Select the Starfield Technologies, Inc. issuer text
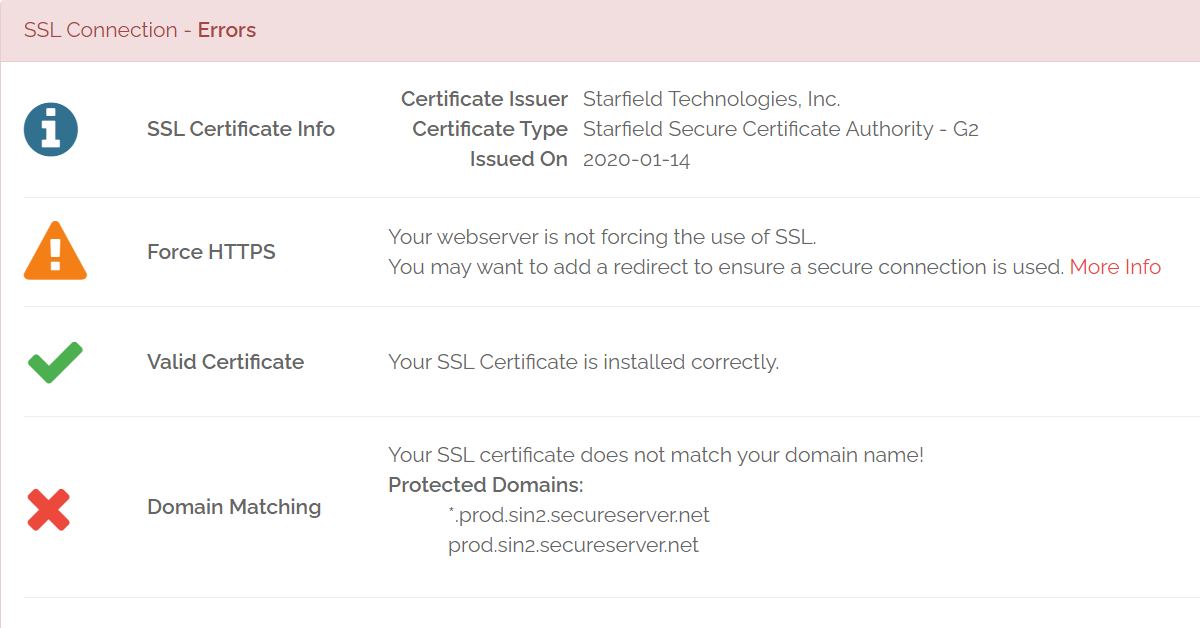Viewport: 1200px width, 628px height. tap(712, 99)
